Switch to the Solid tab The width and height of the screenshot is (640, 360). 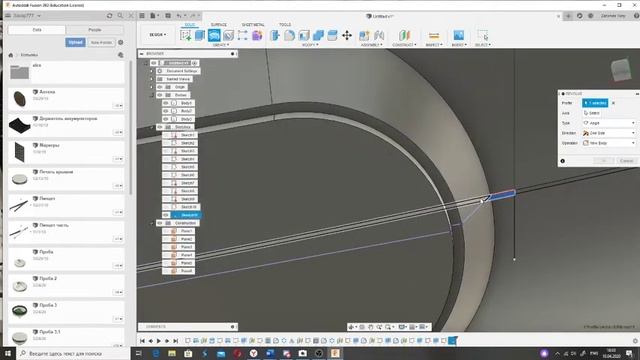[190, 24]
